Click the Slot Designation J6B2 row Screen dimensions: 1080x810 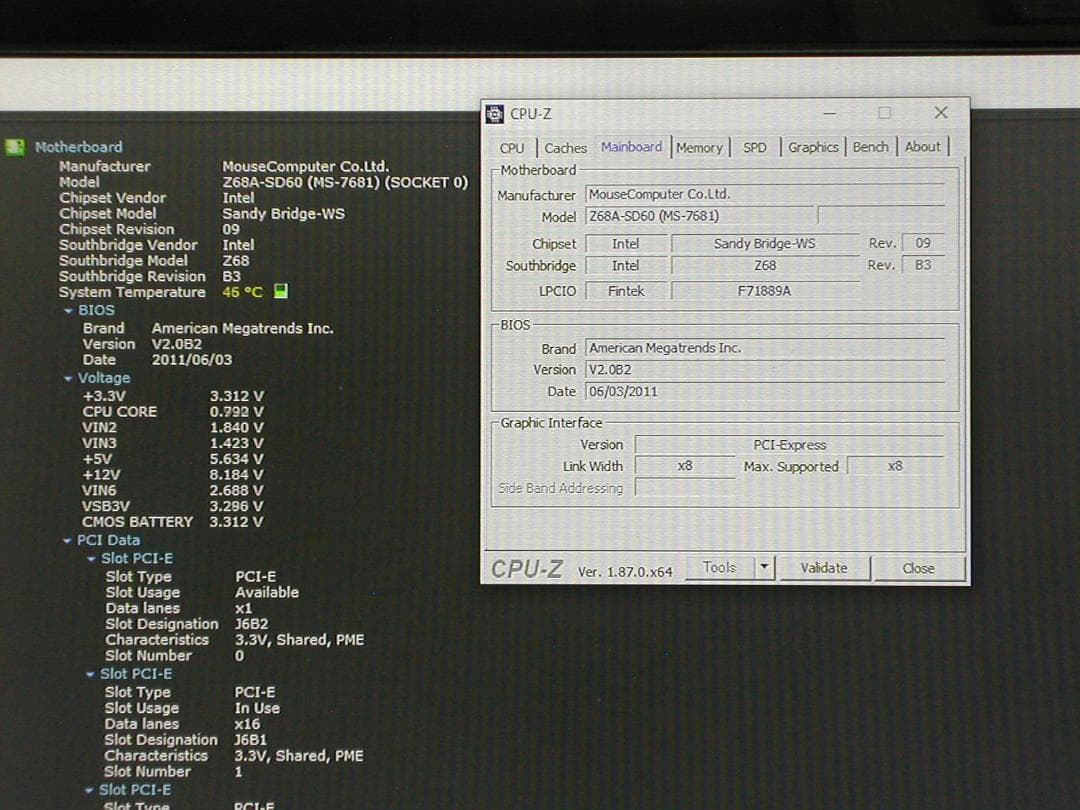click(187, 624)
